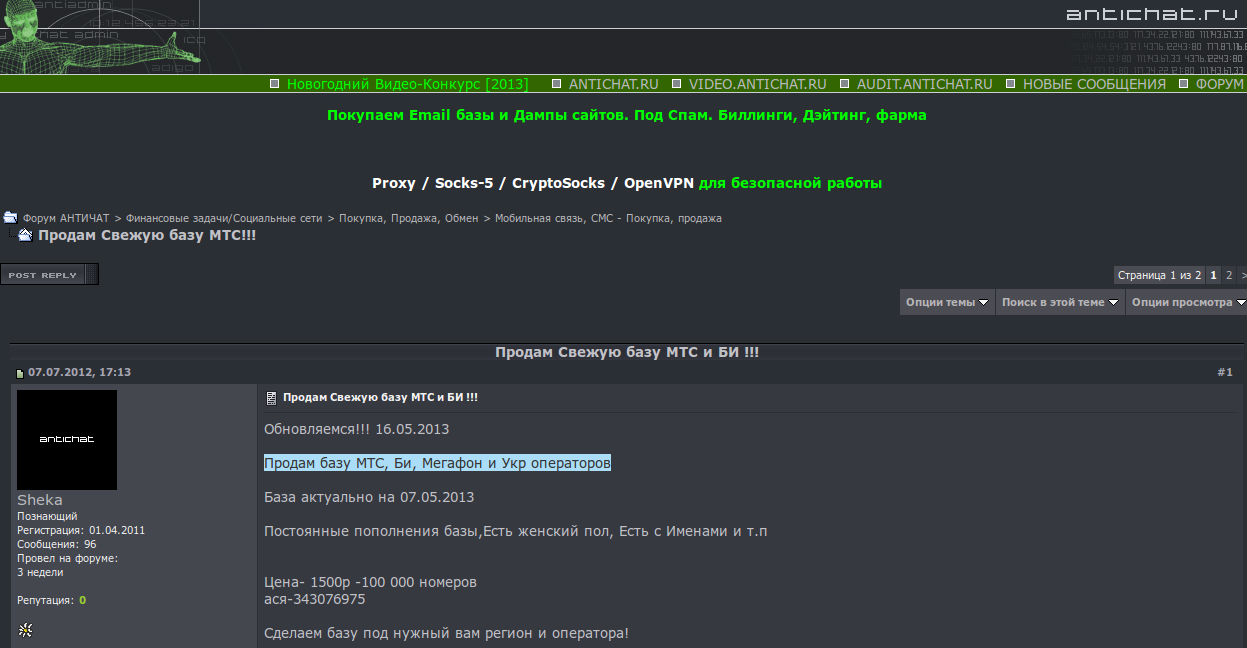This screenshot has height=648, width=1247.
Task: Open the antichat.ru logo at top right
Action: (1154, 14)
